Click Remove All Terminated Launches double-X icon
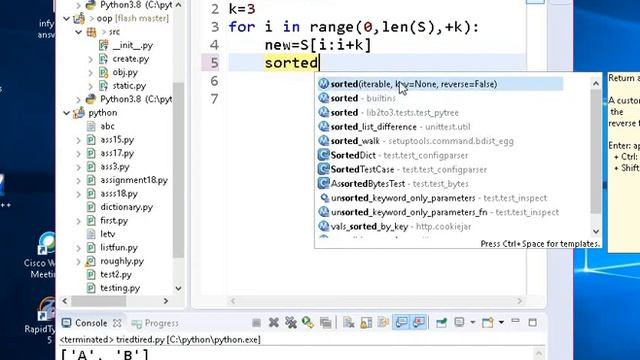The width and height of the screenshot is (640, 360). [291, 323]
